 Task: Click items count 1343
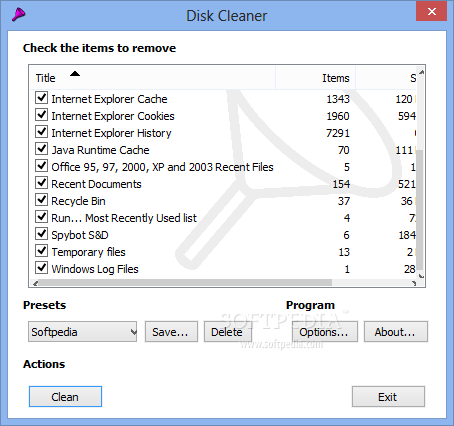338,99
